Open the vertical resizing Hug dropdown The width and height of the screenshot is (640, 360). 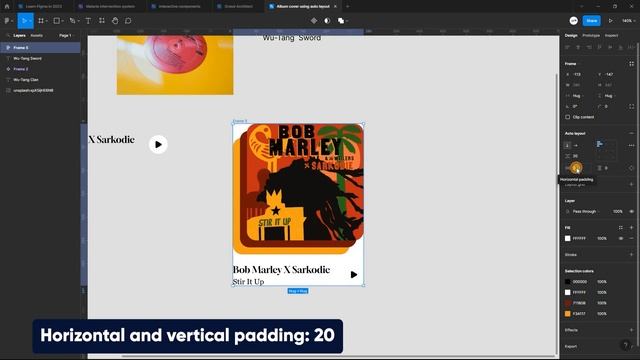point(607,96)
